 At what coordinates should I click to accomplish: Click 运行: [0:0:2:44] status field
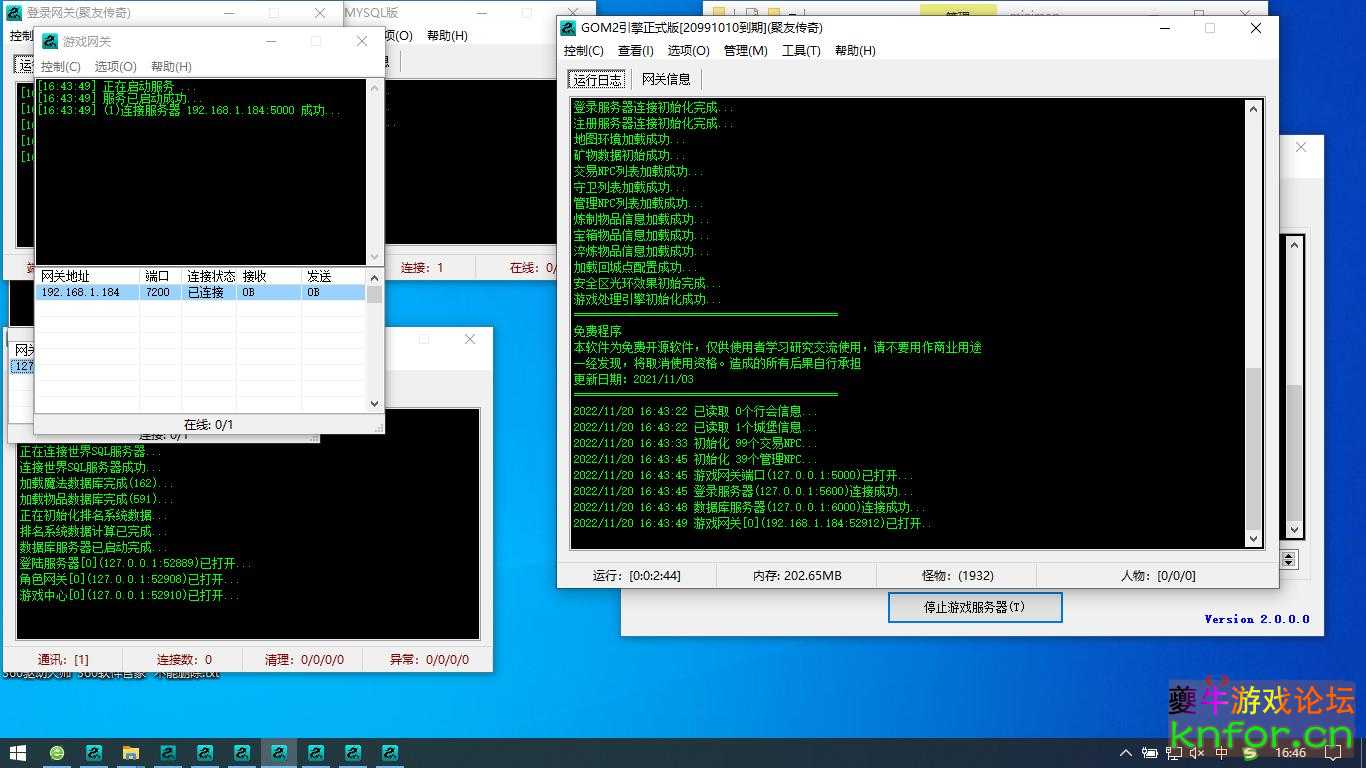pos(637,575)
